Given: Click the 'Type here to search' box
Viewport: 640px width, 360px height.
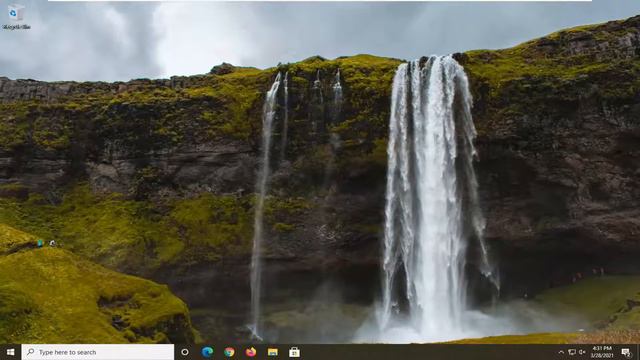Looking at the screenshot, I should 98,352.
